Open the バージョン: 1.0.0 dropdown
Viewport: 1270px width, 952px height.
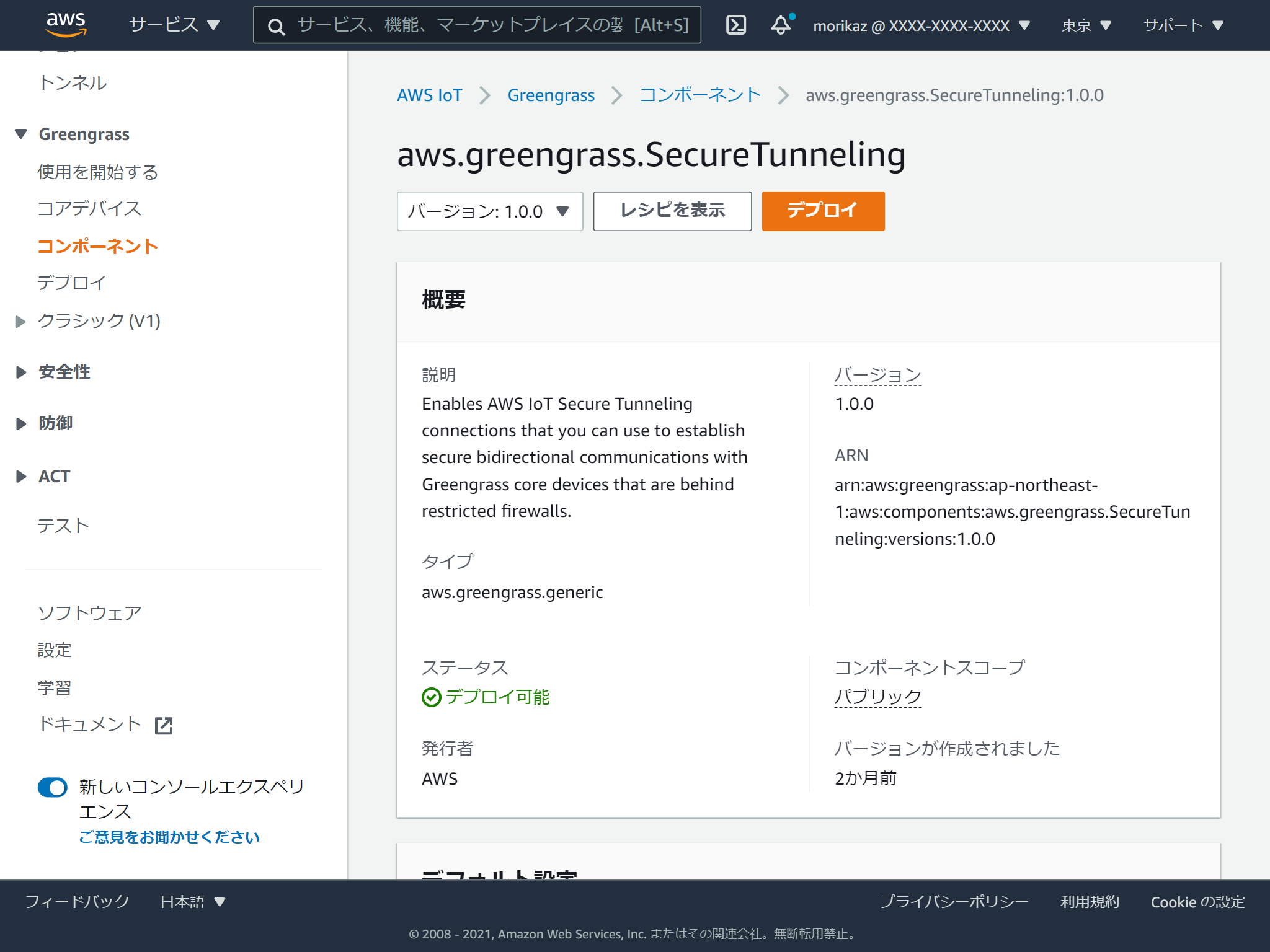[x=489, y=211]
